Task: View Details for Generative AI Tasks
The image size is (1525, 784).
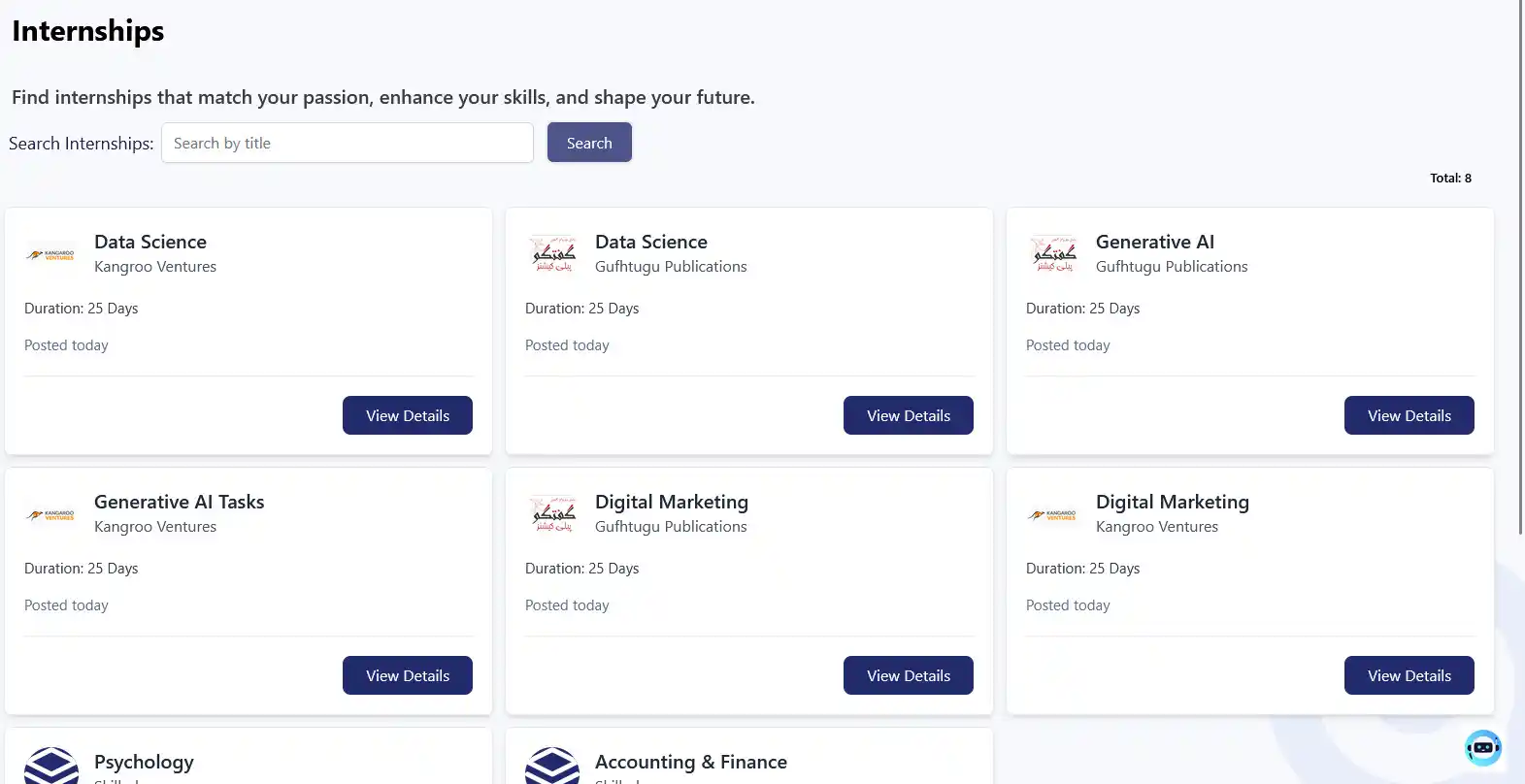Action: pos(408,675)
